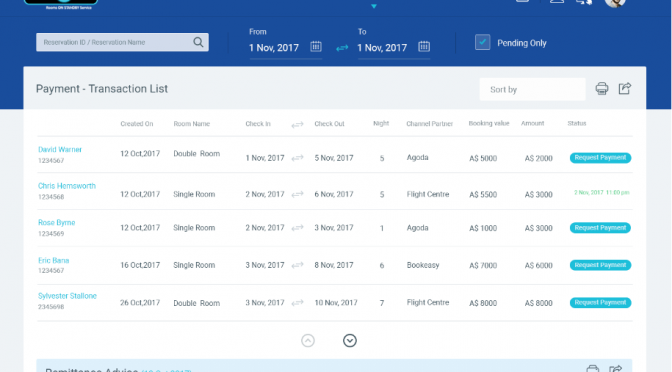Open the To date calendar icon

(424, 46)
